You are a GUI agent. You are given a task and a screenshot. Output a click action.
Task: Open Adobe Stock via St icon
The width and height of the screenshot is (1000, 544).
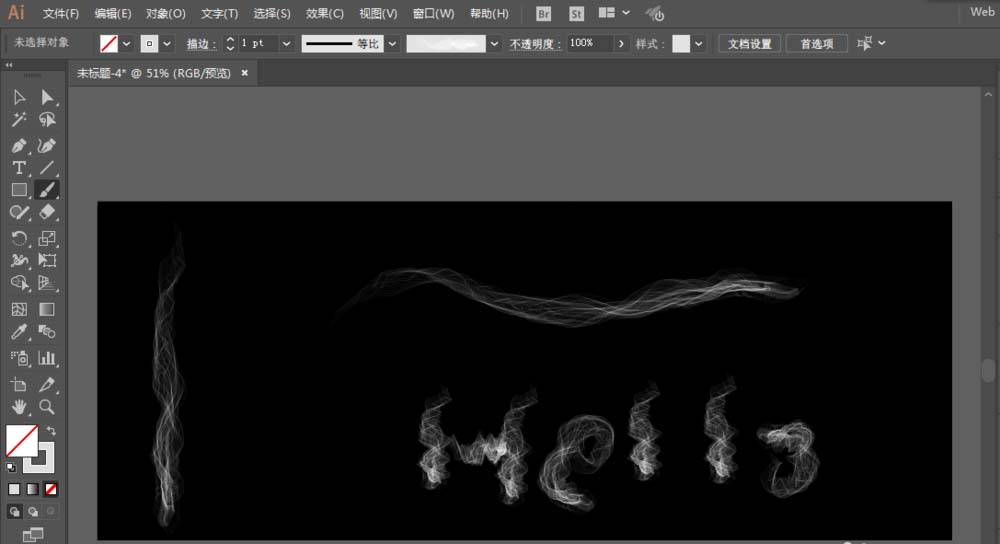pos(576,13)
